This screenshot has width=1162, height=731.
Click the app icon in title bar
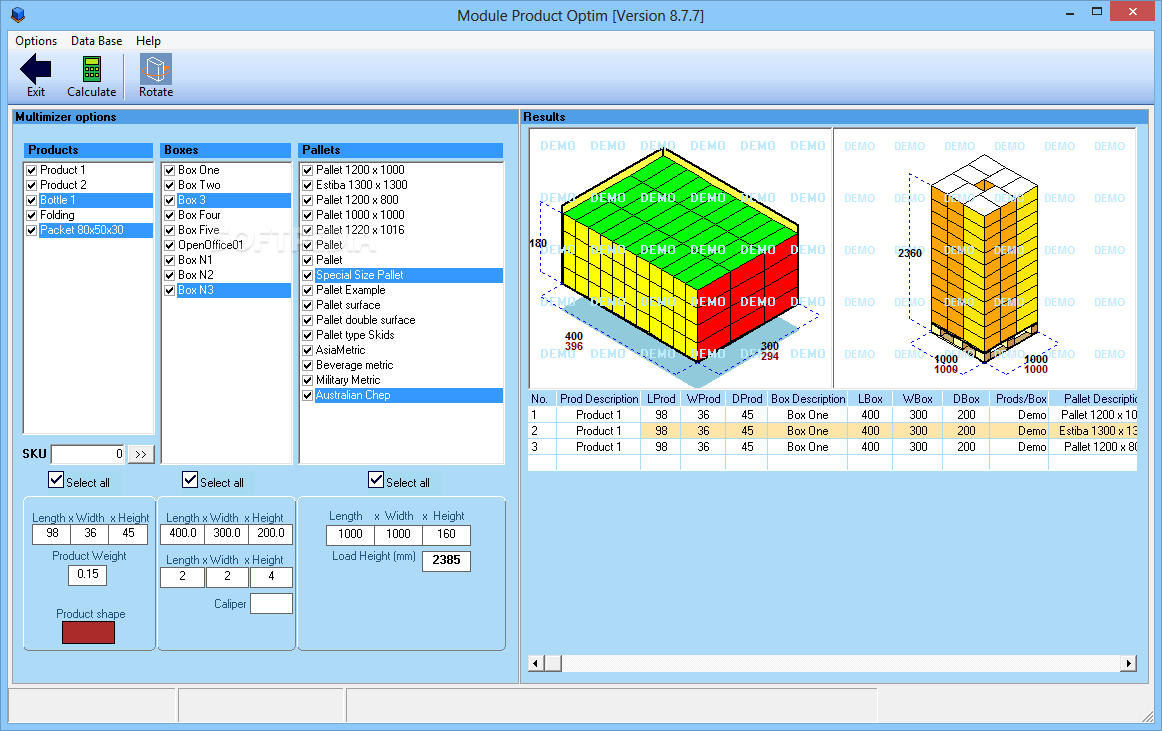tap(17, 15)
